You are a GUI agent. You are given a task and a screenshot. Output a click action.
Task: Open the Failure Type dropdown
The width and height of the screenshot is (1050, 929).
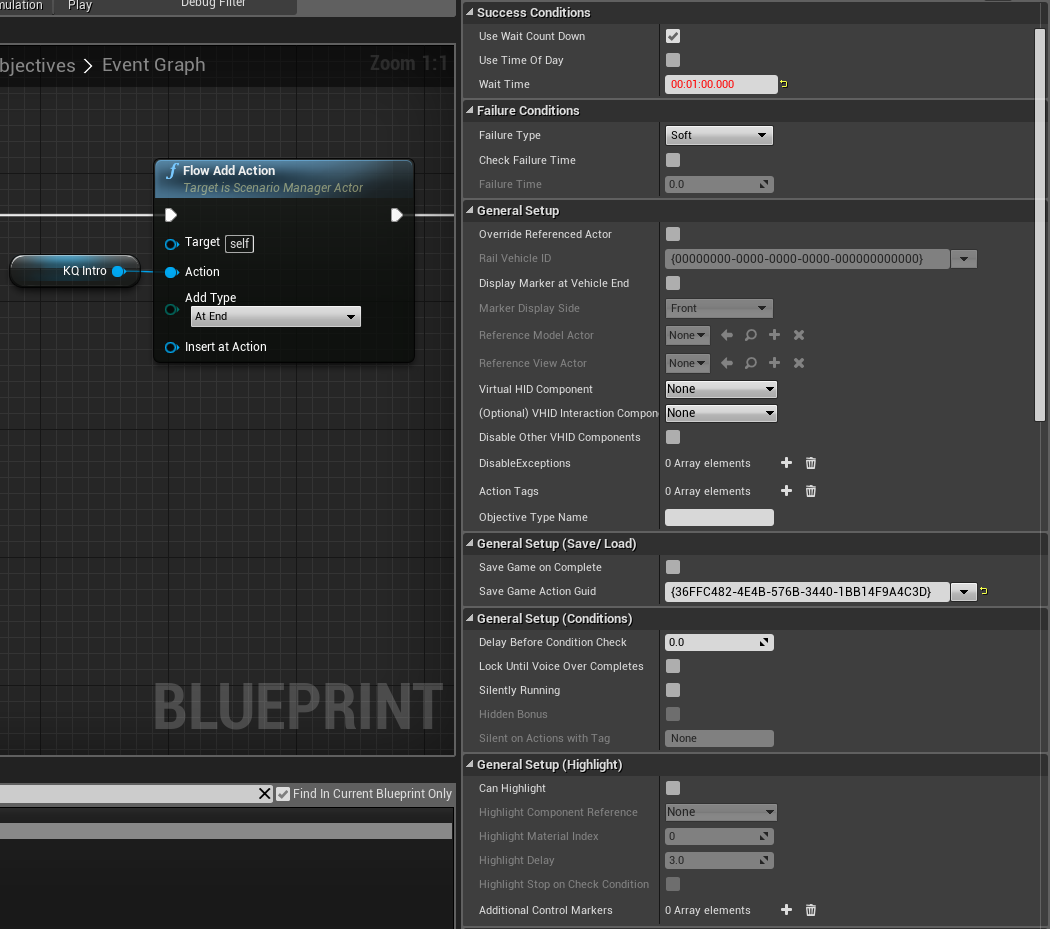pos(719,135)
